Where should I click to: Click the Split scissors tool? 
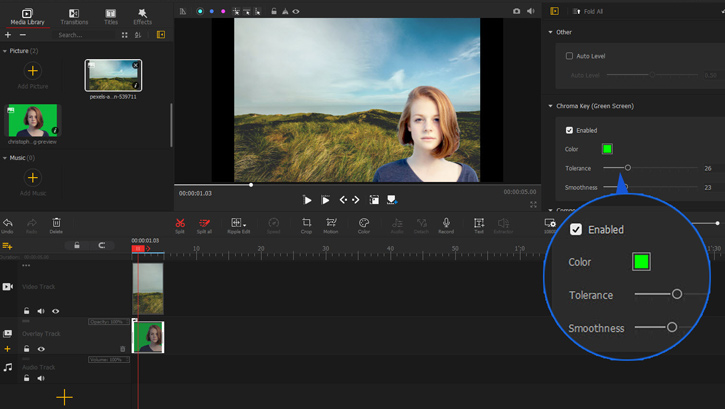(x=180, y=223)
